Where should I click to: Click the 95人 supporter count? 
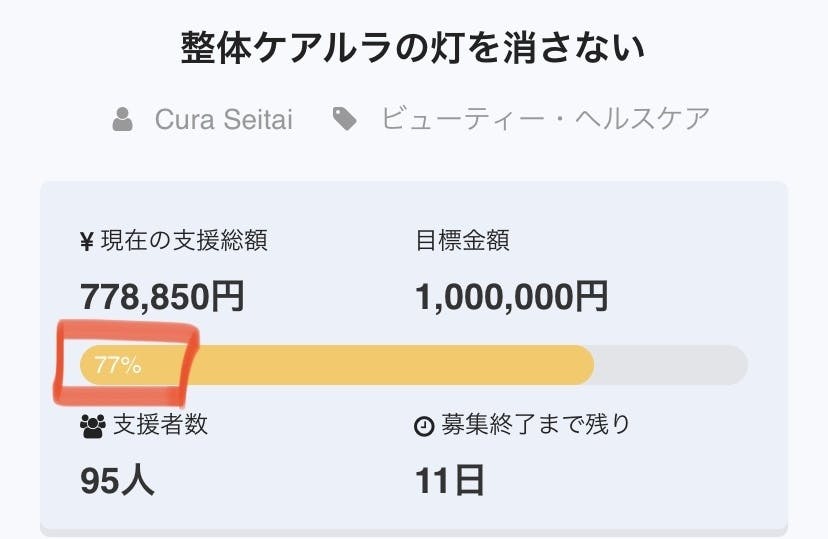(x=117, y=481)
